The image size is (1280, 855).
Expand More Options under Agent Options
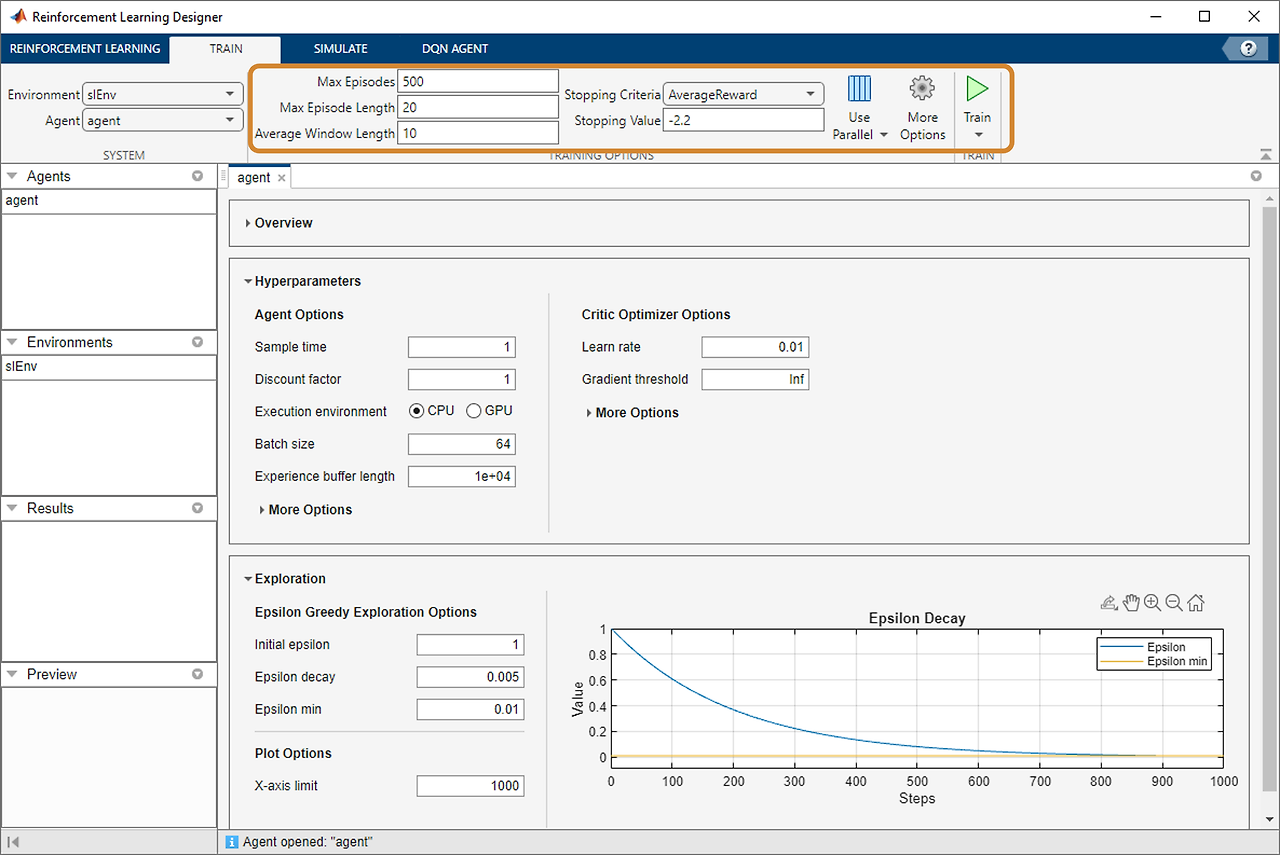coord(262,510)
